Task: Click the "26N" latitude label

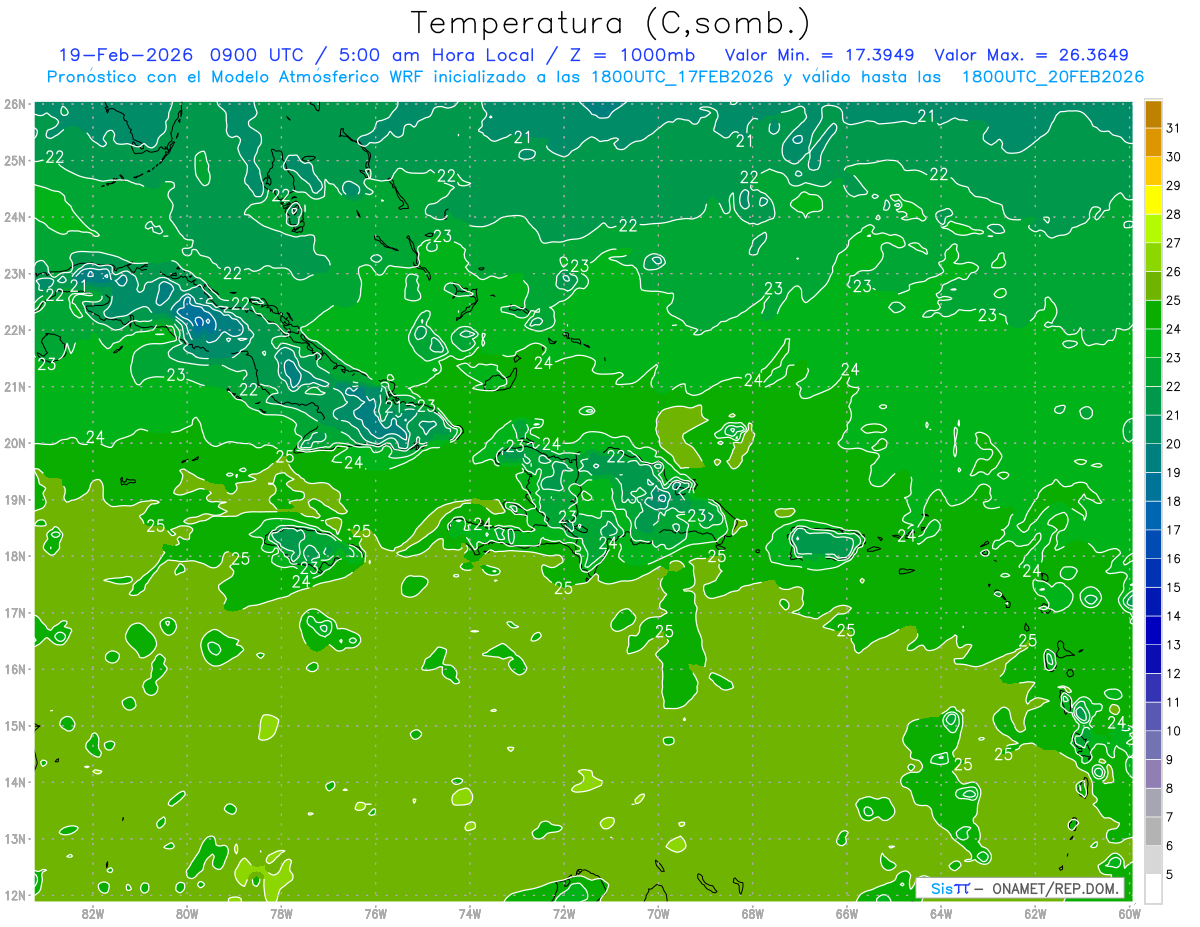Action: pyautogui.click(x=13, y=104)
